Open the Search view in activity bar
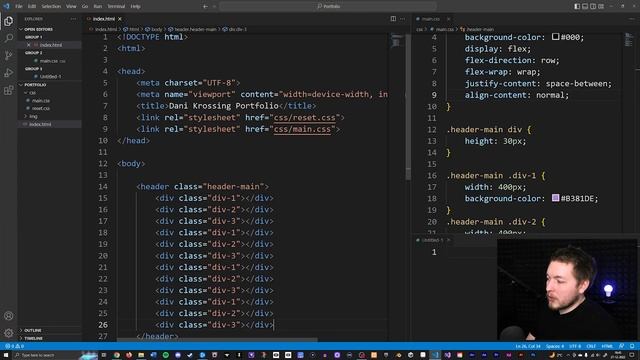 (x=9, y=38)
